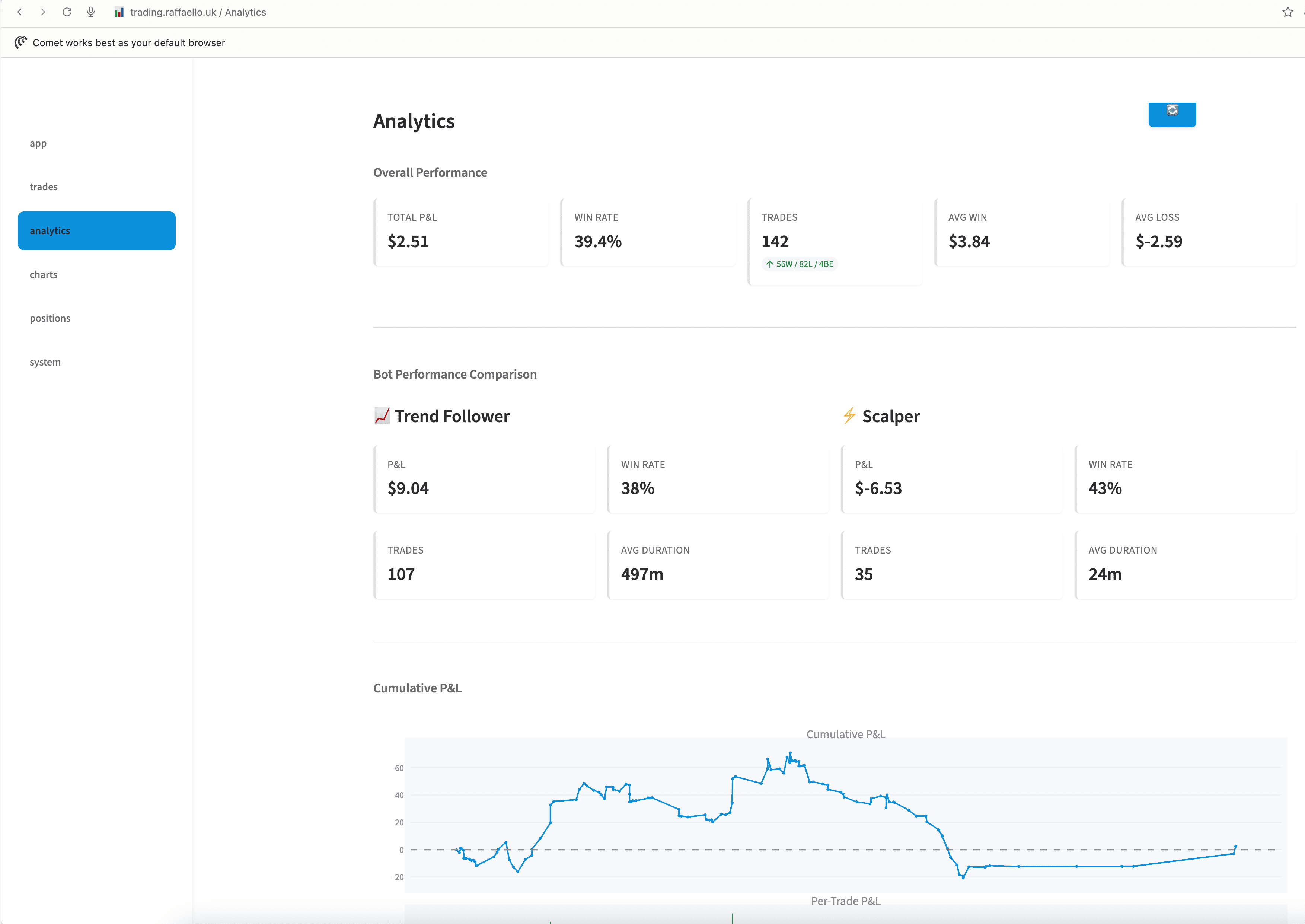Click the peak data point on cumulative chart
This screenshot has height=924, width=1305.
[x=789, y=753]
